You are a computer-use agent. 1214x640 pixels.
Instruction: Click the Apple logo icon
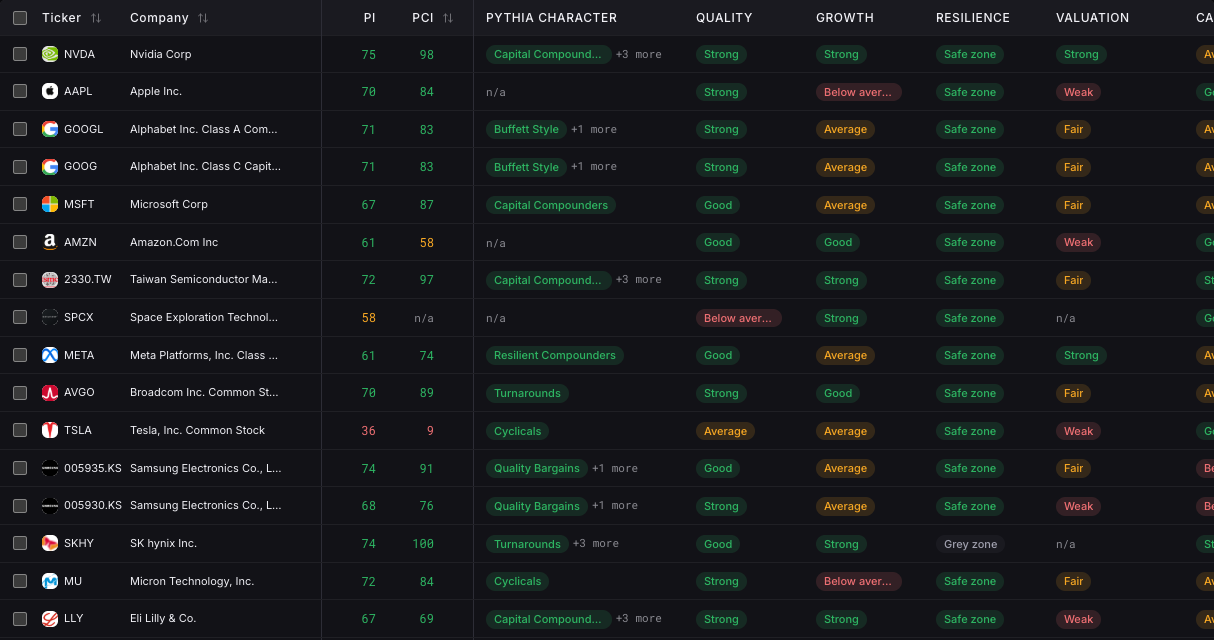tap(50, 91)
